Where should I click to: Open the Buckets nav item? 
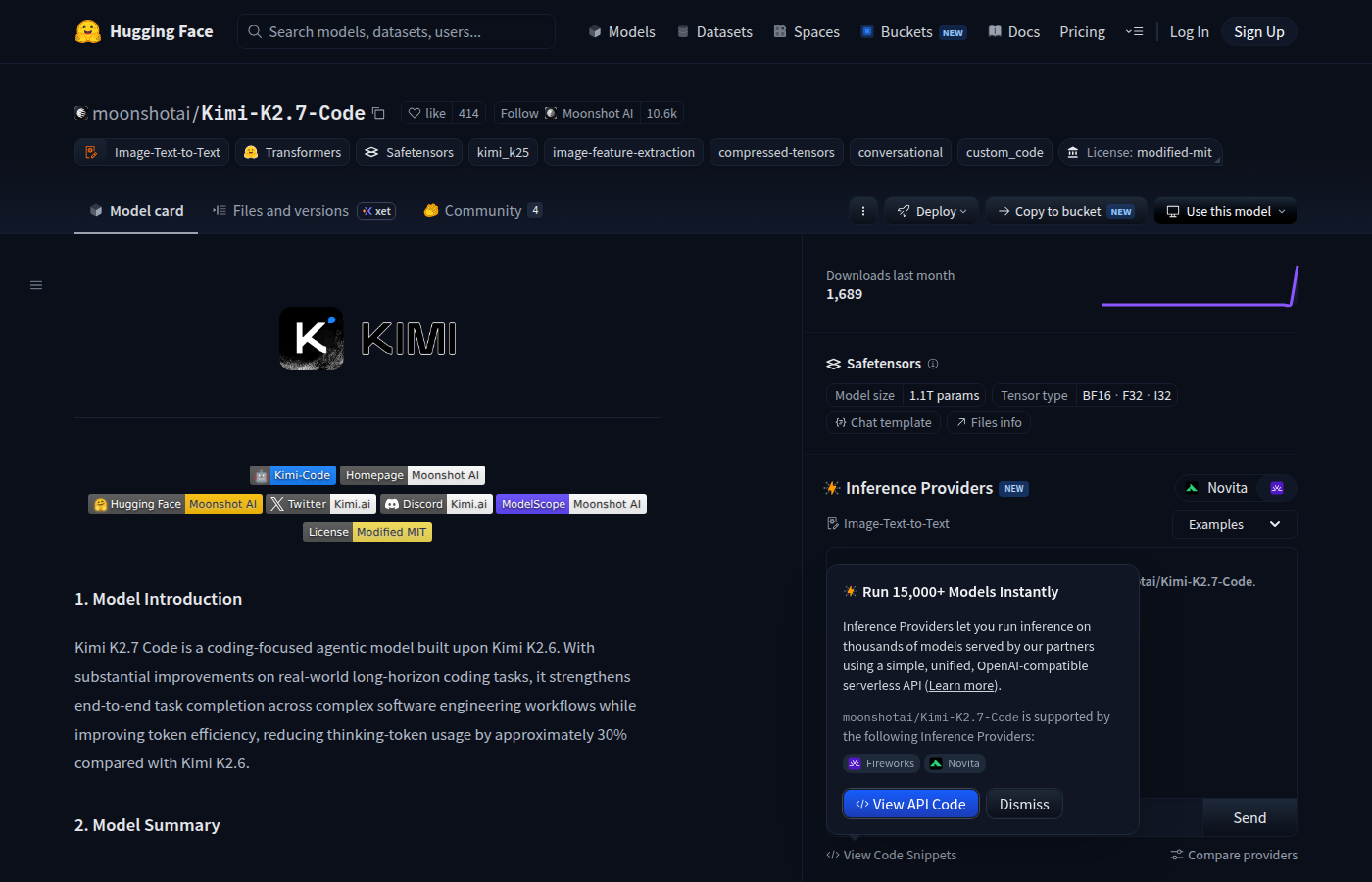point(912,31)
